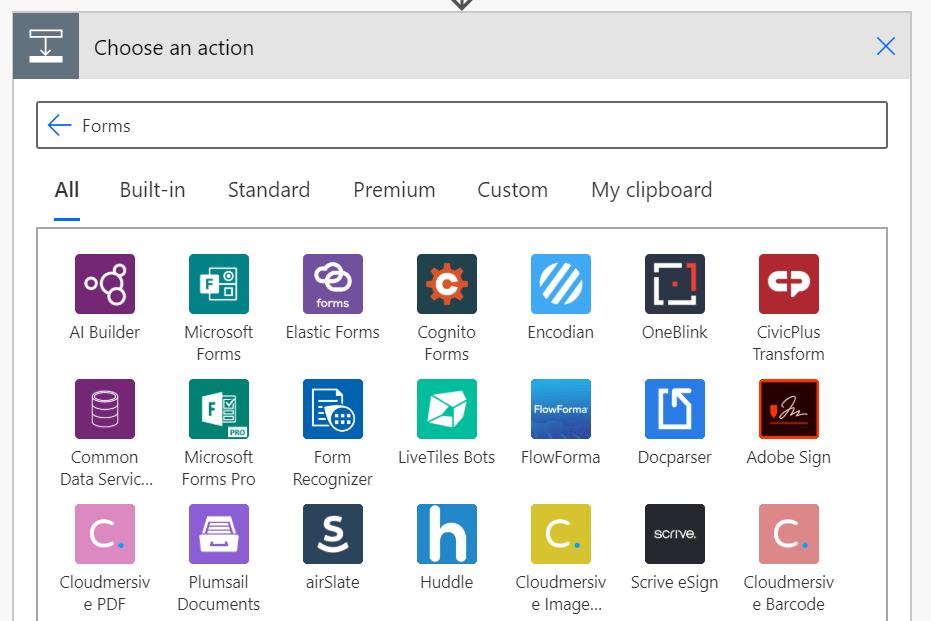Go to the Custom tab
Viewport: 931px width, 621px height.
coord(512,190)
